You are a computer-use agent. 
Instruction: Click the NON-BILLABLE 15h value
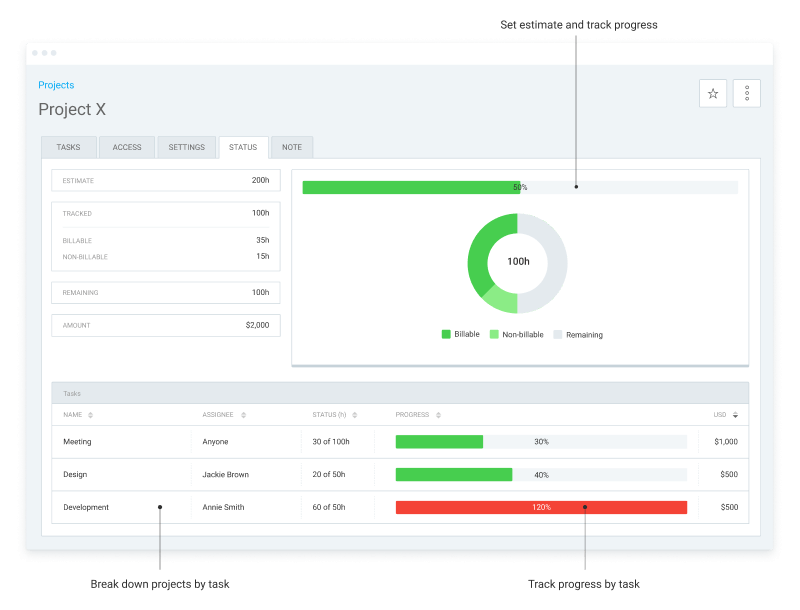263,257
